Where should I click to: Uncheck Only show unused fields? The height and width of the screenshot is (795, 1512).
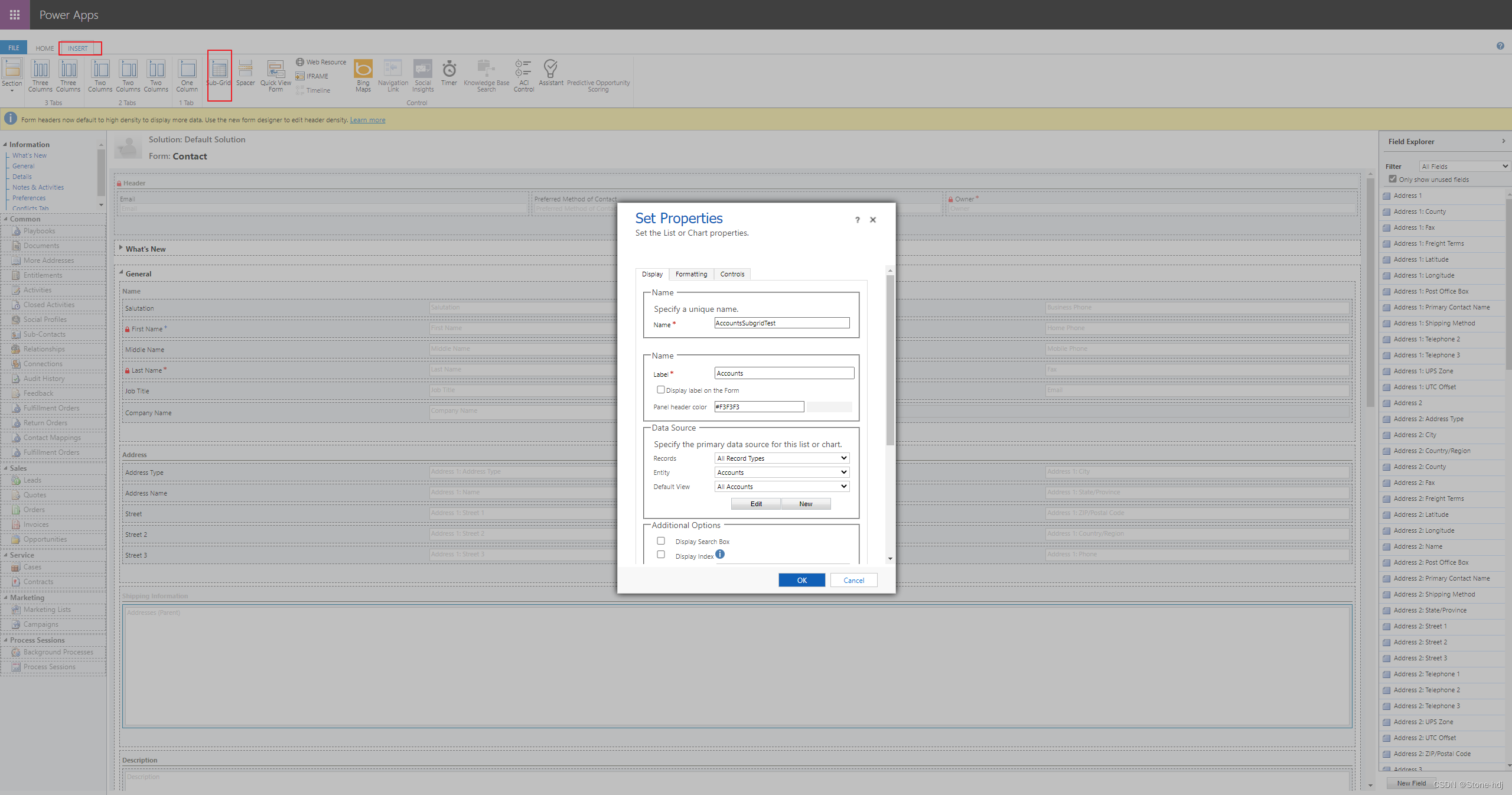coord(1393,179)
